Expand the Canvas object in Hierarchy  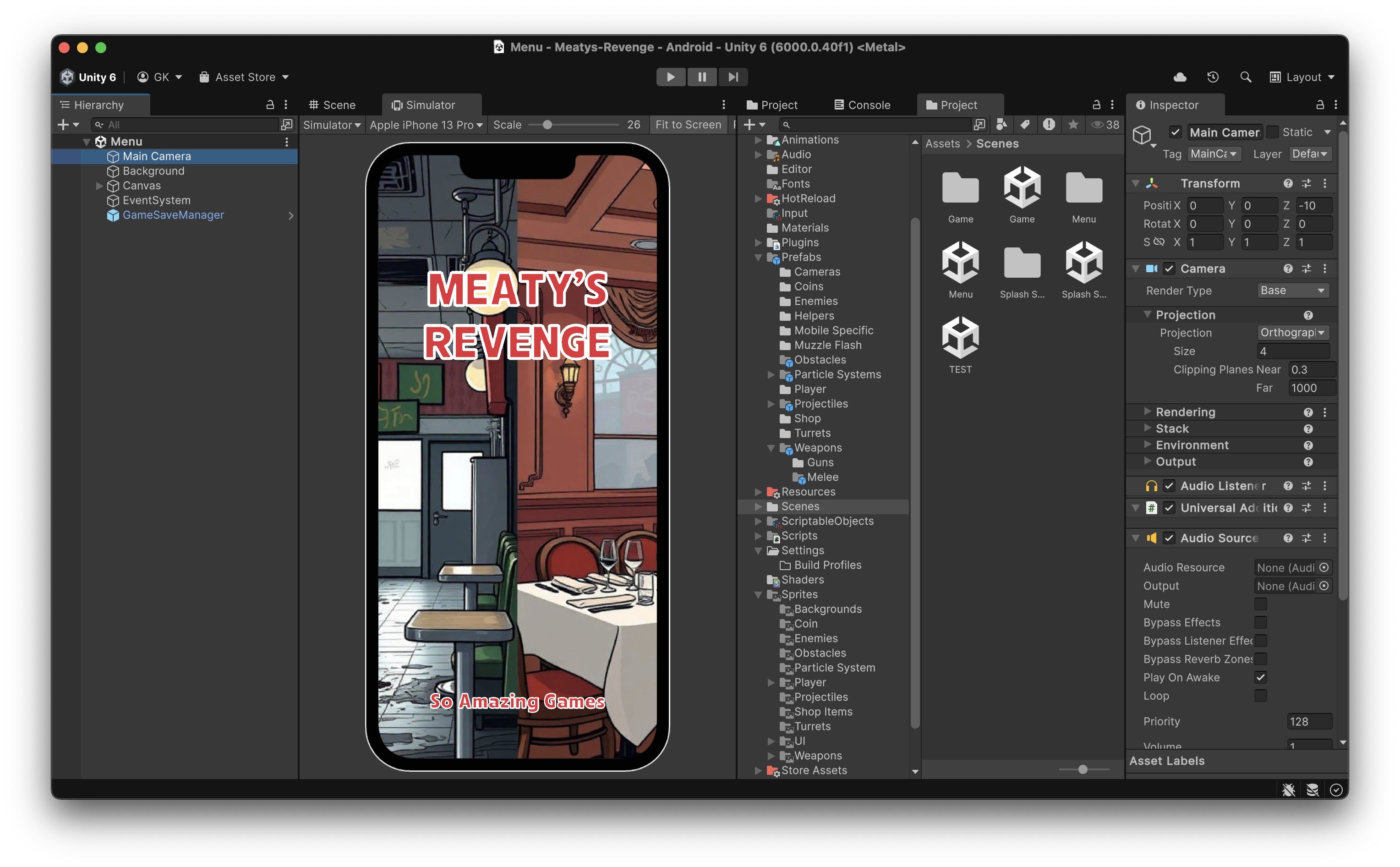tap(99, 186)
